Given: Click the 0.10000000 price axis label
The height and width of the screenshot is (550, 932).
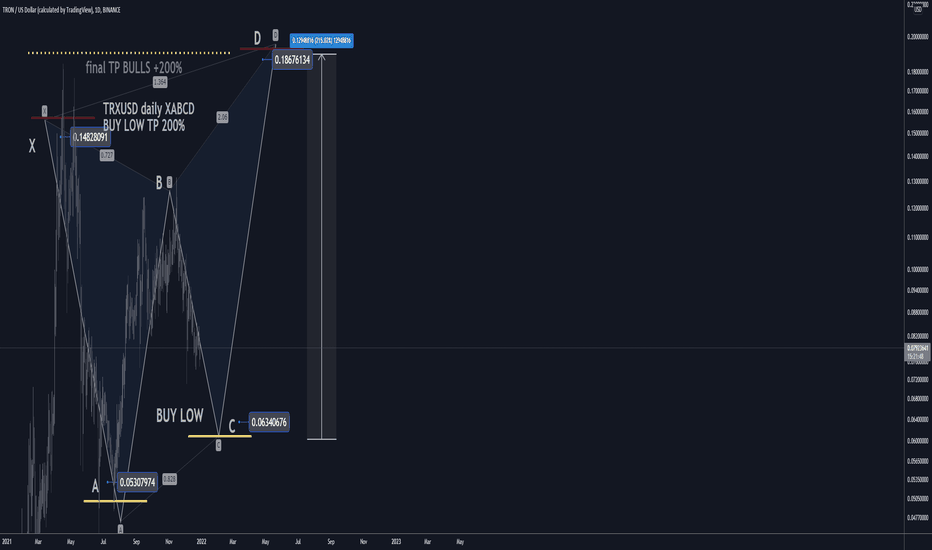Looking at the screenshot, I should (x=918, y=269).
